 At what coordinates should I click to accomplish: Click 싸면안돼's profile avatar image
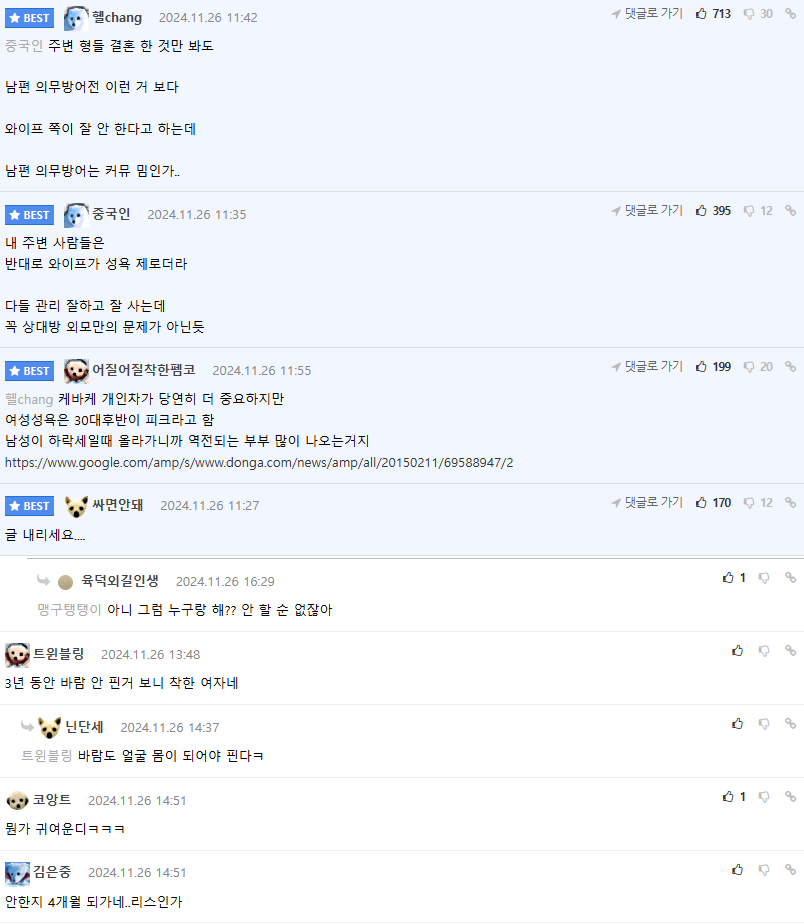click(x=76, y=506)
